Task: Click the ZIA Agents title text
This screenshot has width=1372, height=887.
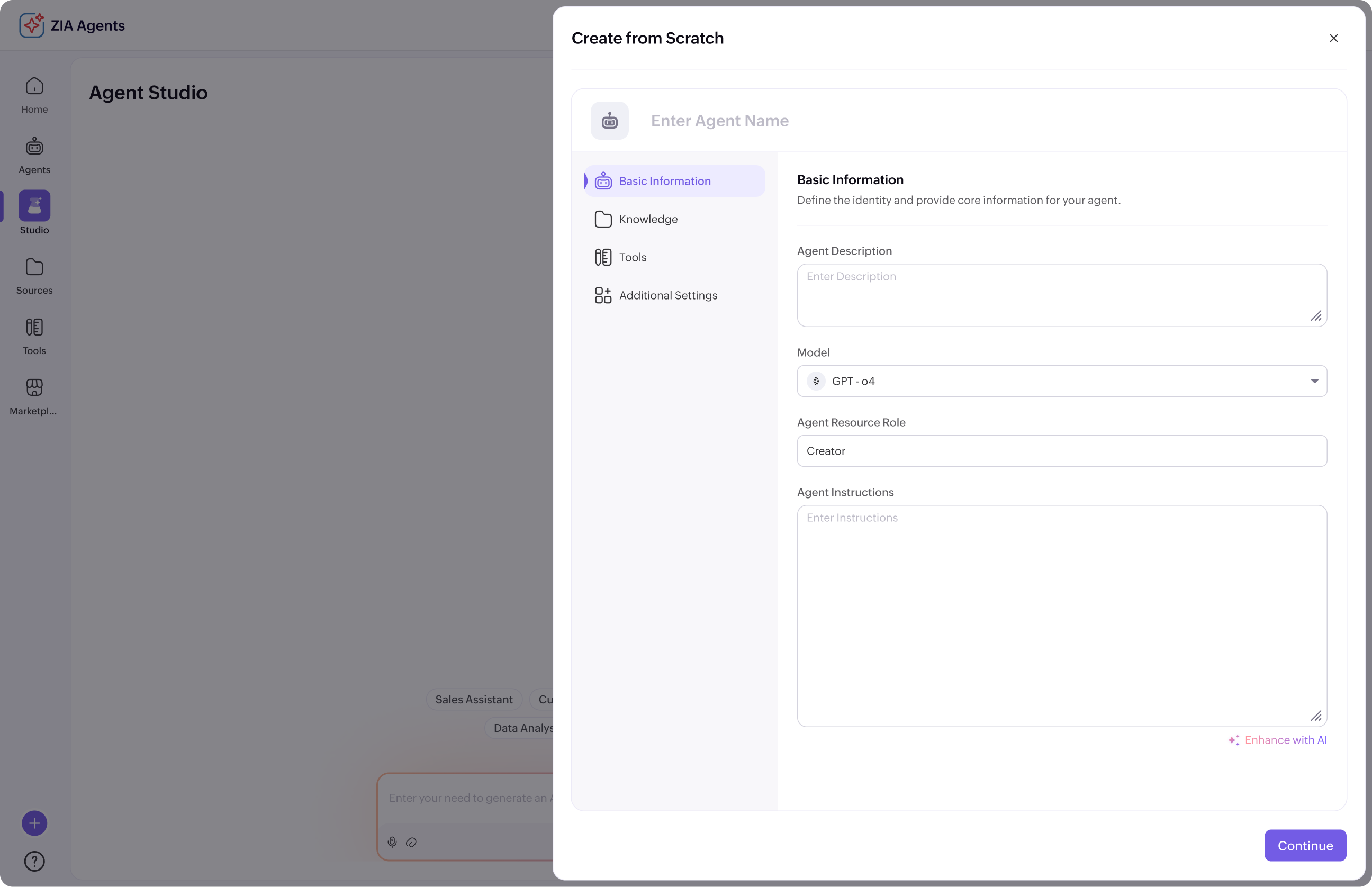Action: click(87, 25)
